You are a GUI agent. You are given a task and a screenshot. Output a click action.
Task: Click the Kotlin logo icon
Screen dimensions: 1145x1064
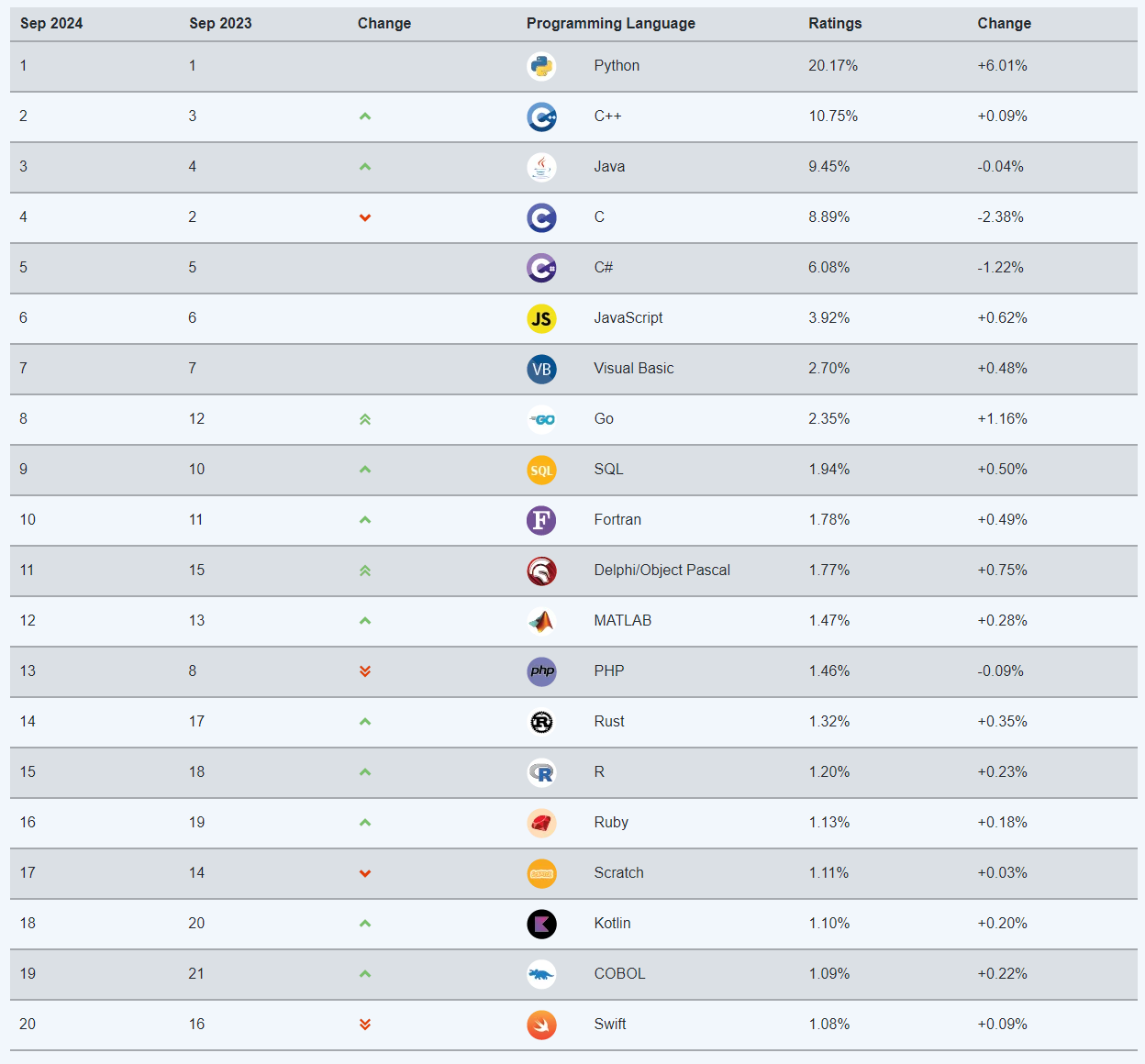click(541, 924)
